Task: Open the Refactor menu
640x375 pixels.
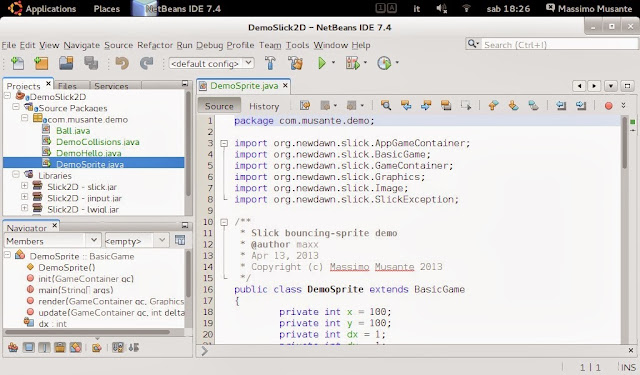Action: pos(155,45)
